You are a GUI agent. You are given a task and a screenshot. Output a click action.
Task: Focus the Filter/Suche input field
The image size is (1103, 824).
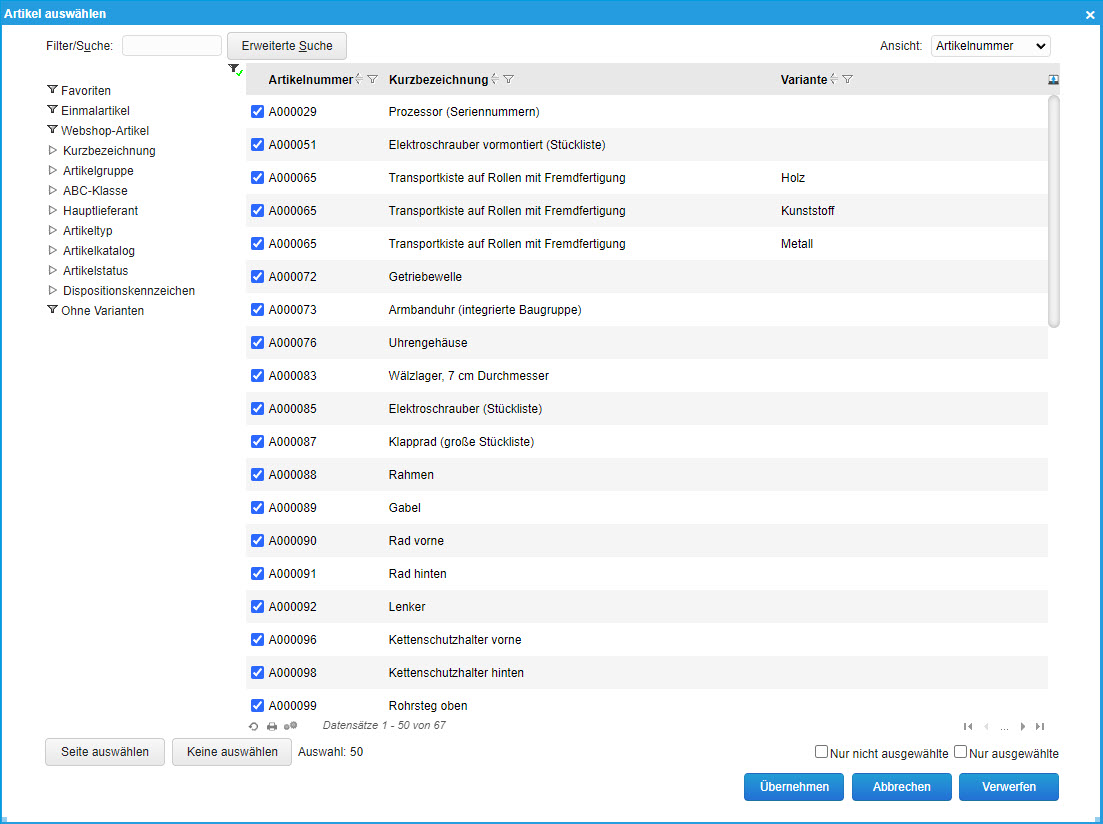172,46
